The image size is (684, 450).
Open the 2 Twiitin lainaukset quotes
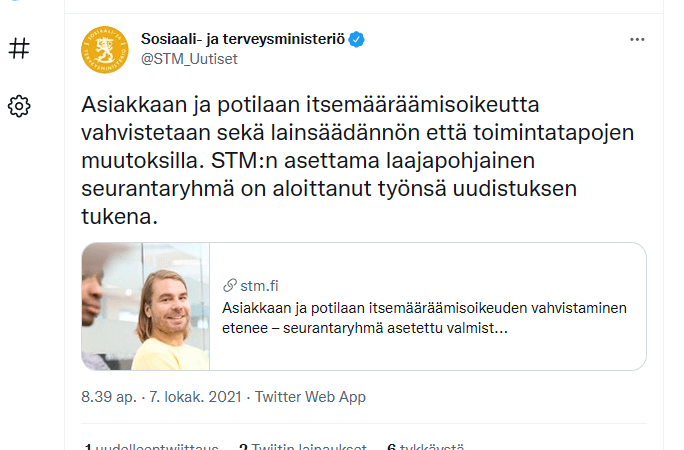click(x=302, y=446)
